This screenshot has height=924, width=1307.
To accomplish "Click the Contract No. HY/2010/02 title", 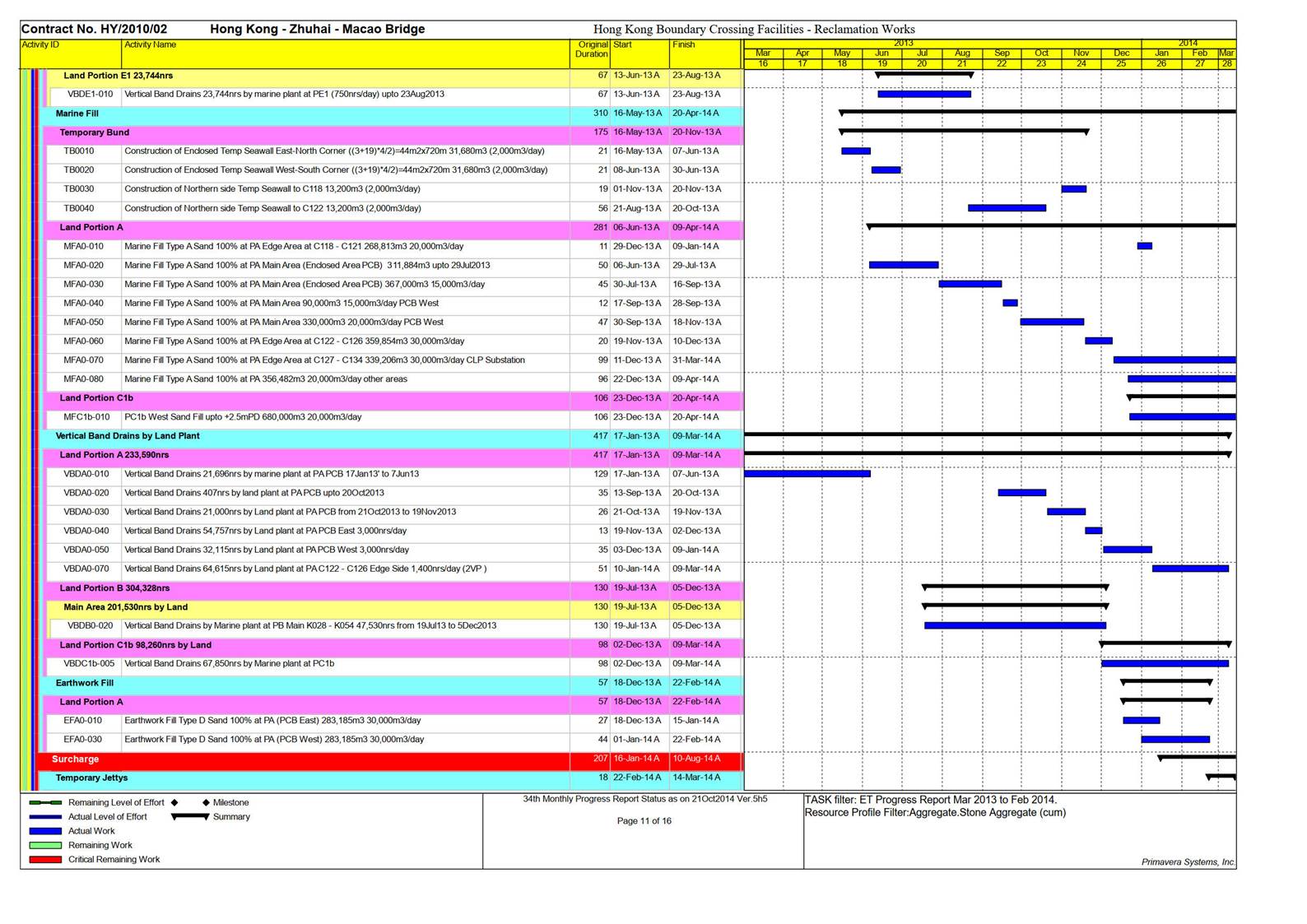I will [x=95, y=29].
